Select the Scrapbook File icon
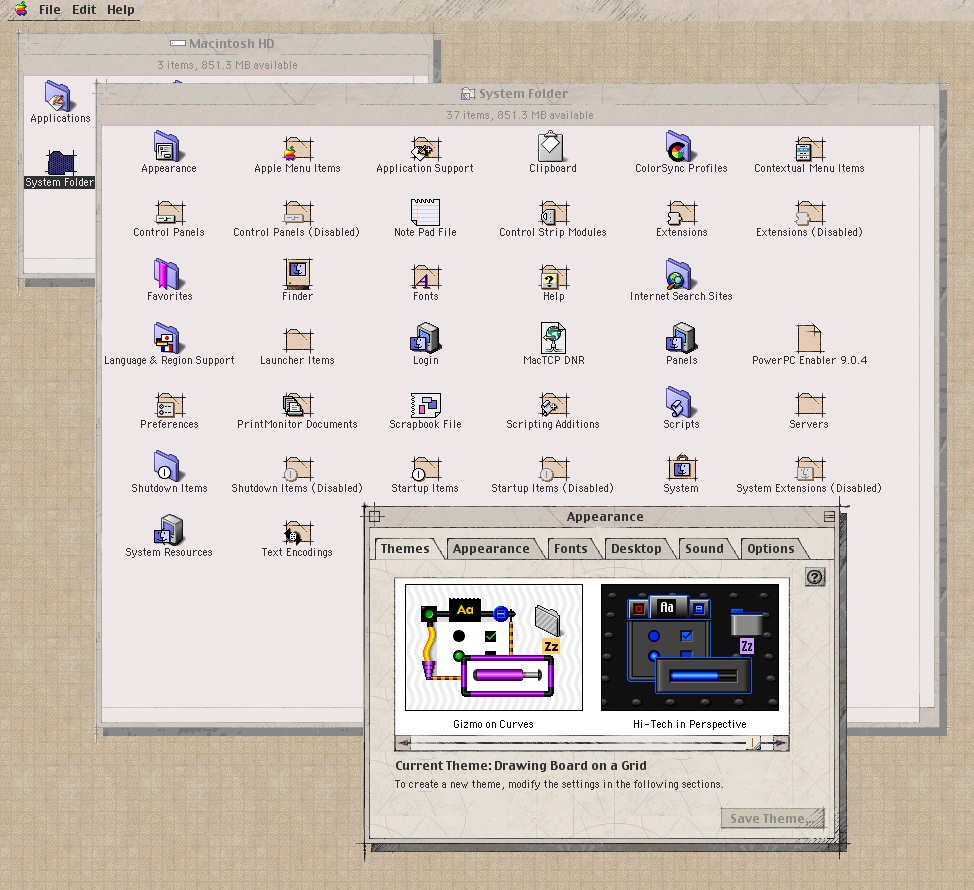Image resolution: width=974 pixels, height=890 pixels. click(426, 405)
